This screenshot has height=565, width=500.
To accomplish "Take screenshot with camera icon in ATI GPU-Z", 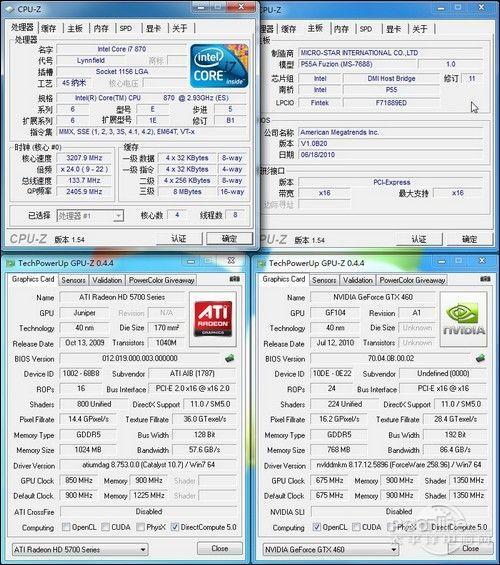I will (235, 279).
